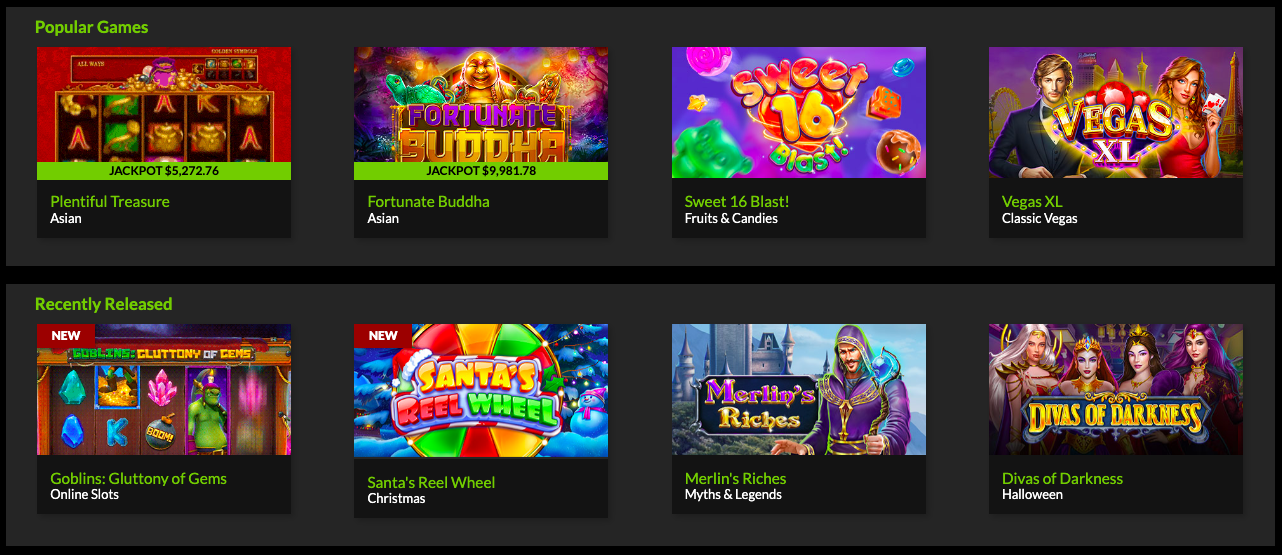Screen dimensions: 1282x555
Task: Open the Fortunate Buddha game thumbnail
Action: pyautogui.click(x=481, y=105)
